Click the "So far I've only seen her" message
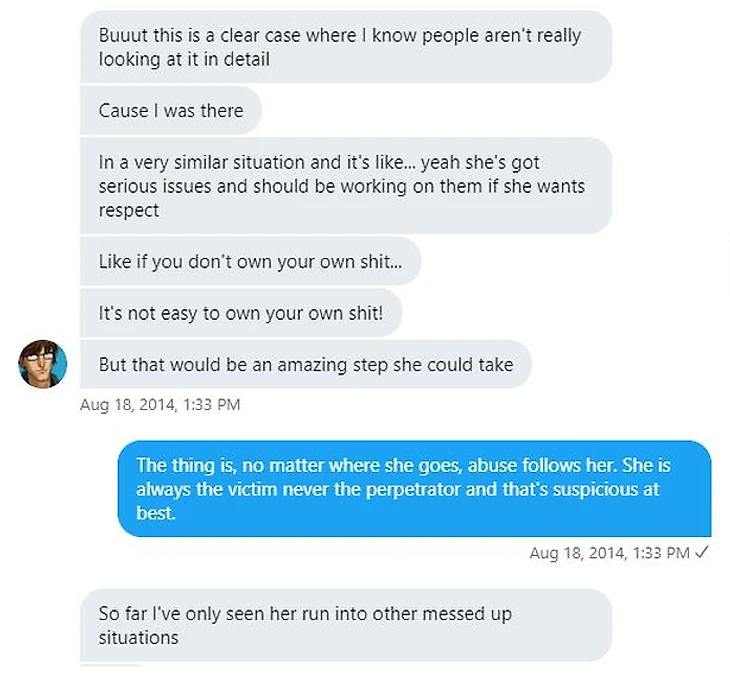 click(x=345, y=625)
